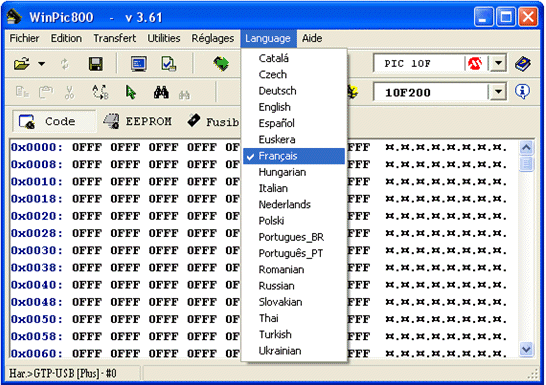The image size is (546, 385).
Task: Switch to the EEPROM tab
Action: 138,121
